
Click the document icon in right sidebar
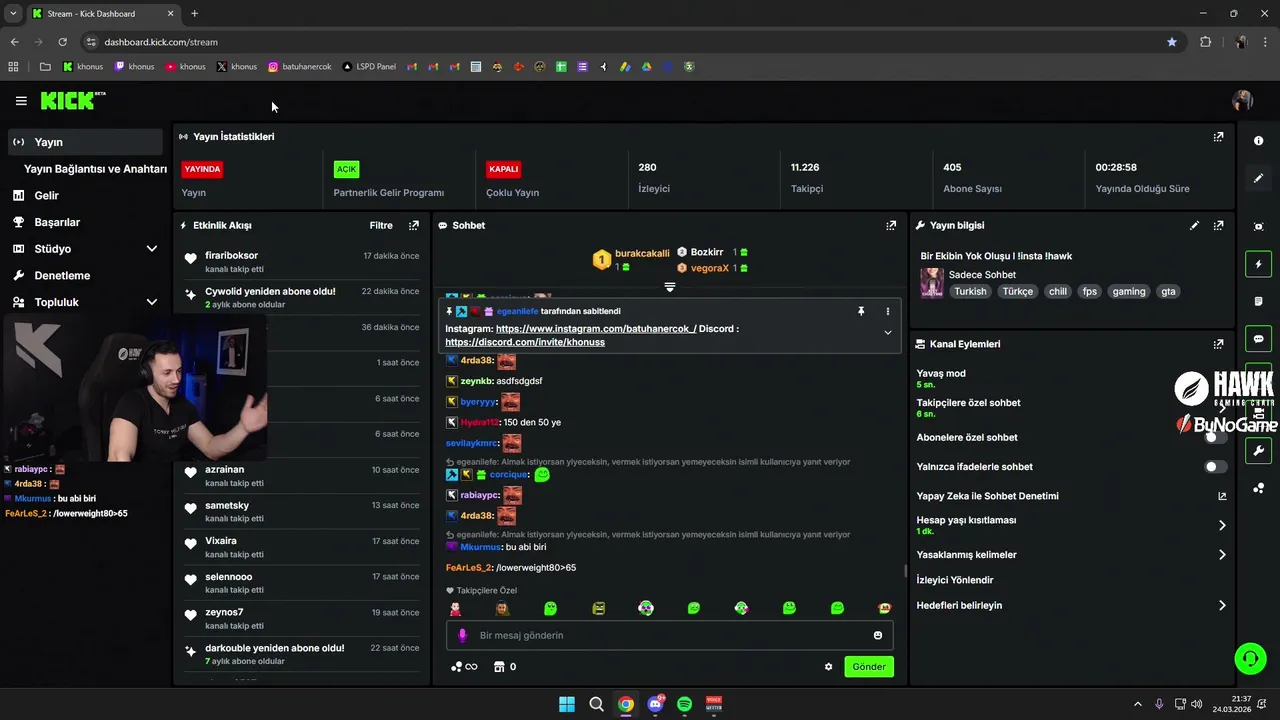pyautogui.click(x=1258, y=301)
